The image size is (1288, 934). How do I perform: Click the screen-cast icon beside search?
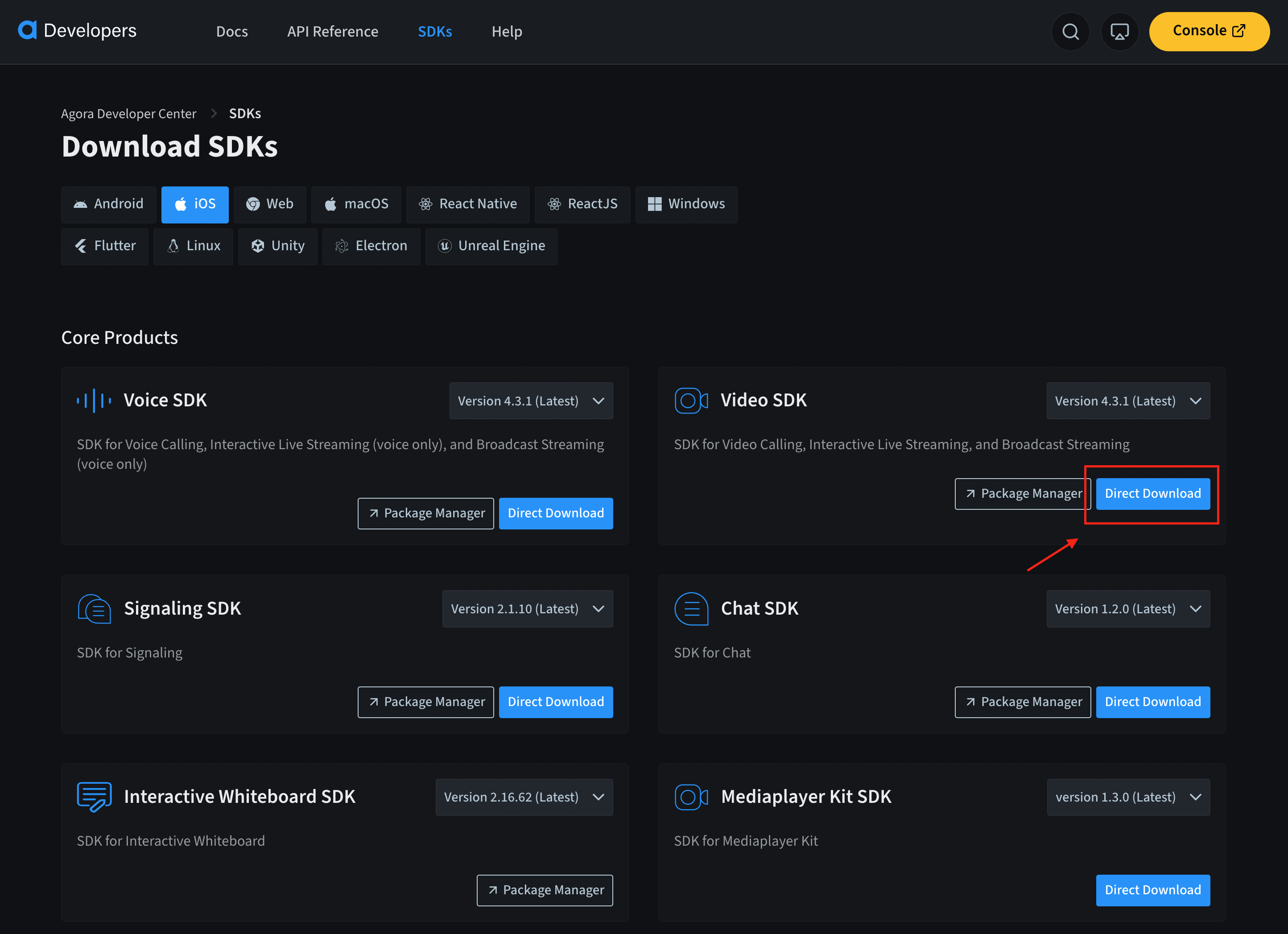1119,32
